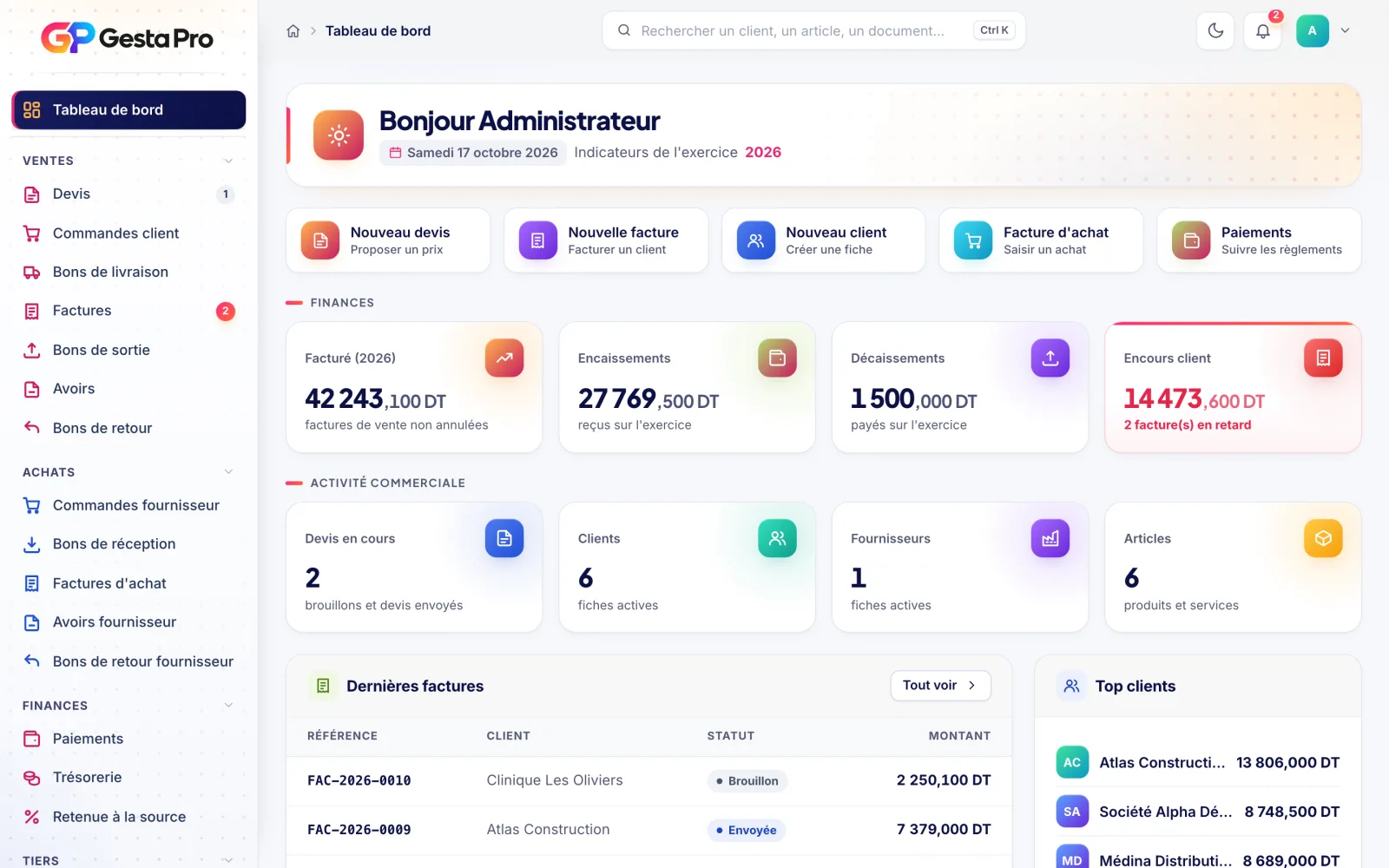The image size is (1389, 868).
Task: Click the Retenue à la source percent icon
Action: tap(32, 817)
